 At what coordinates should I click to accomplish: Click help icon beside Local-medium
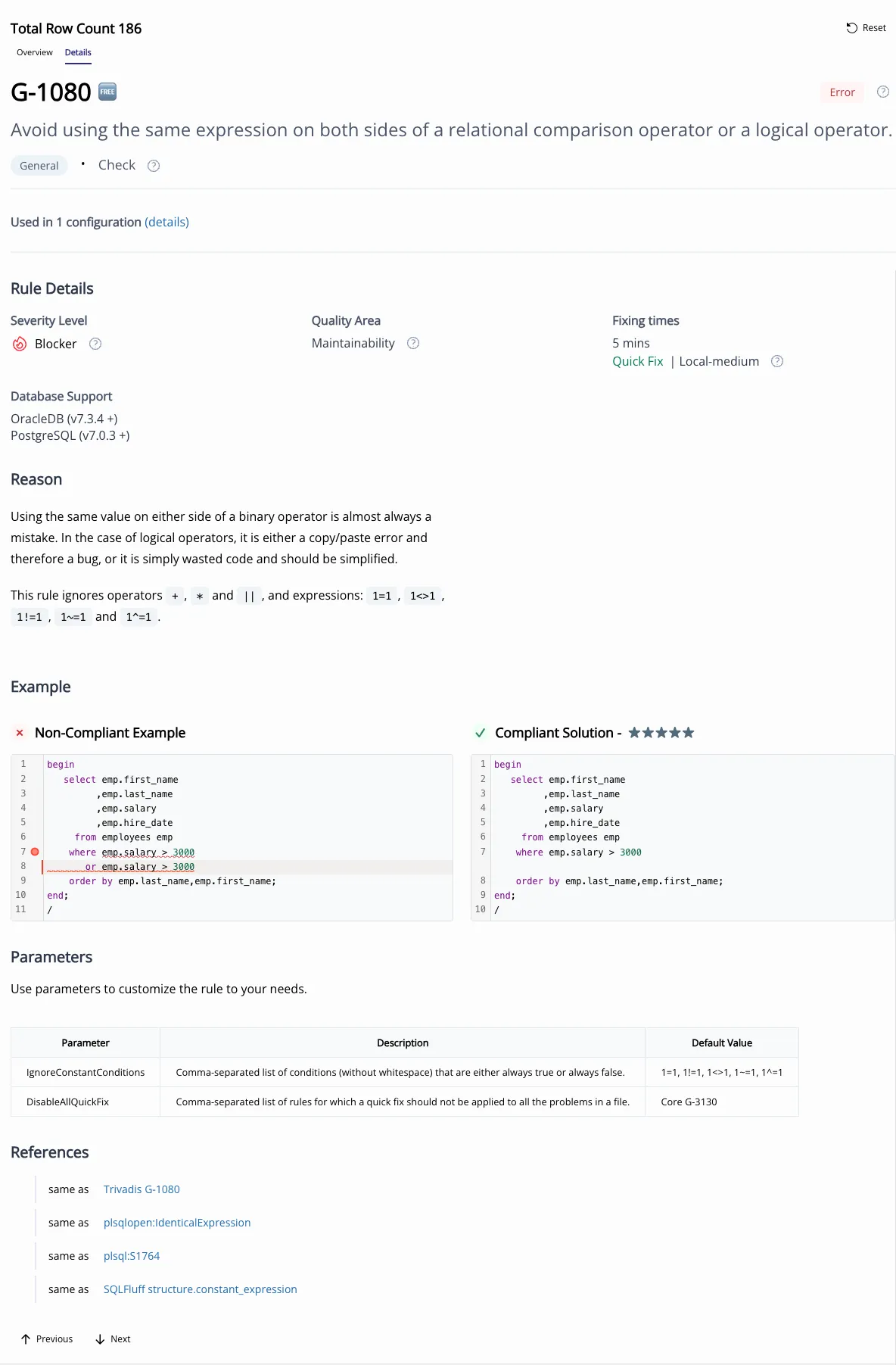click(x=776, y=361)
